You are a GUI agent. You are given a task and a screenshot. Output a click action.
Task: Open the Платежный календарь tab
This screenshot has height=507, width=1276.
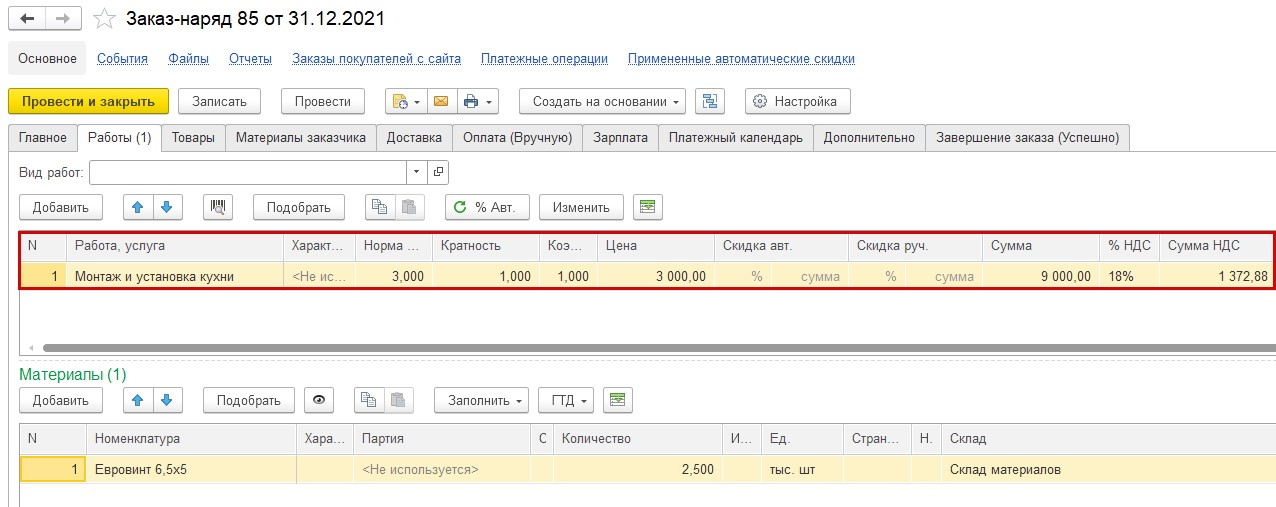pyautogui.click(x=735, y=138)
